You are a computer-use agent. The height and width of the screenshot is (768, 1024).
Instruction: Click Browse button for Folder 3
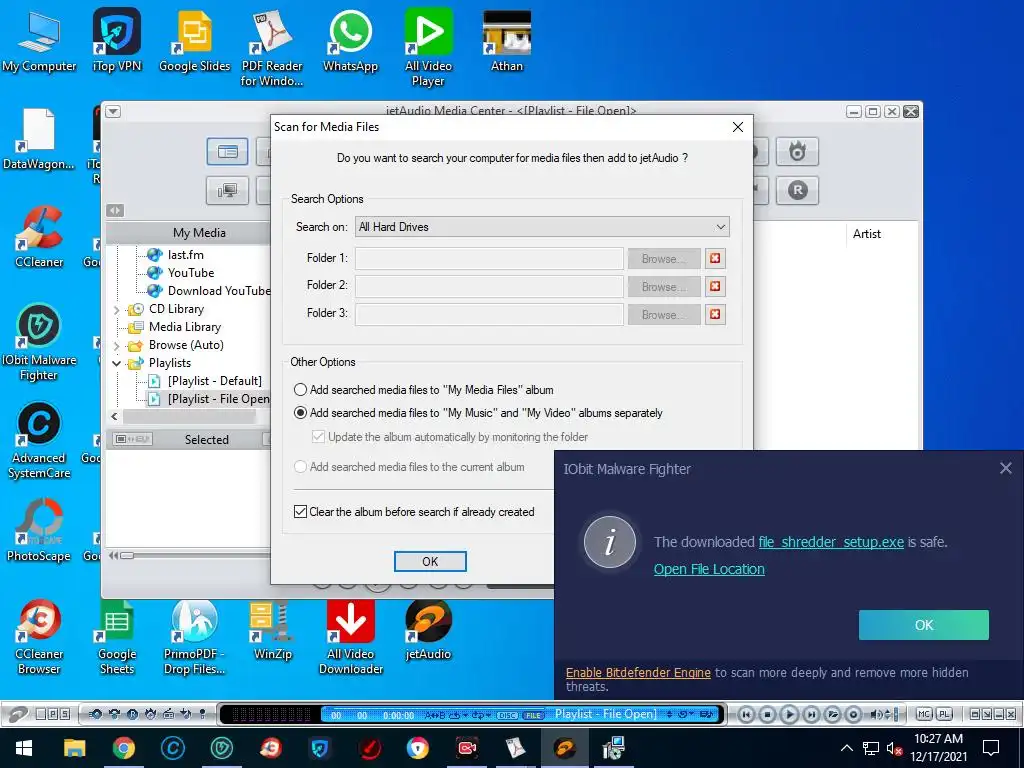click(x=664, y=315)
